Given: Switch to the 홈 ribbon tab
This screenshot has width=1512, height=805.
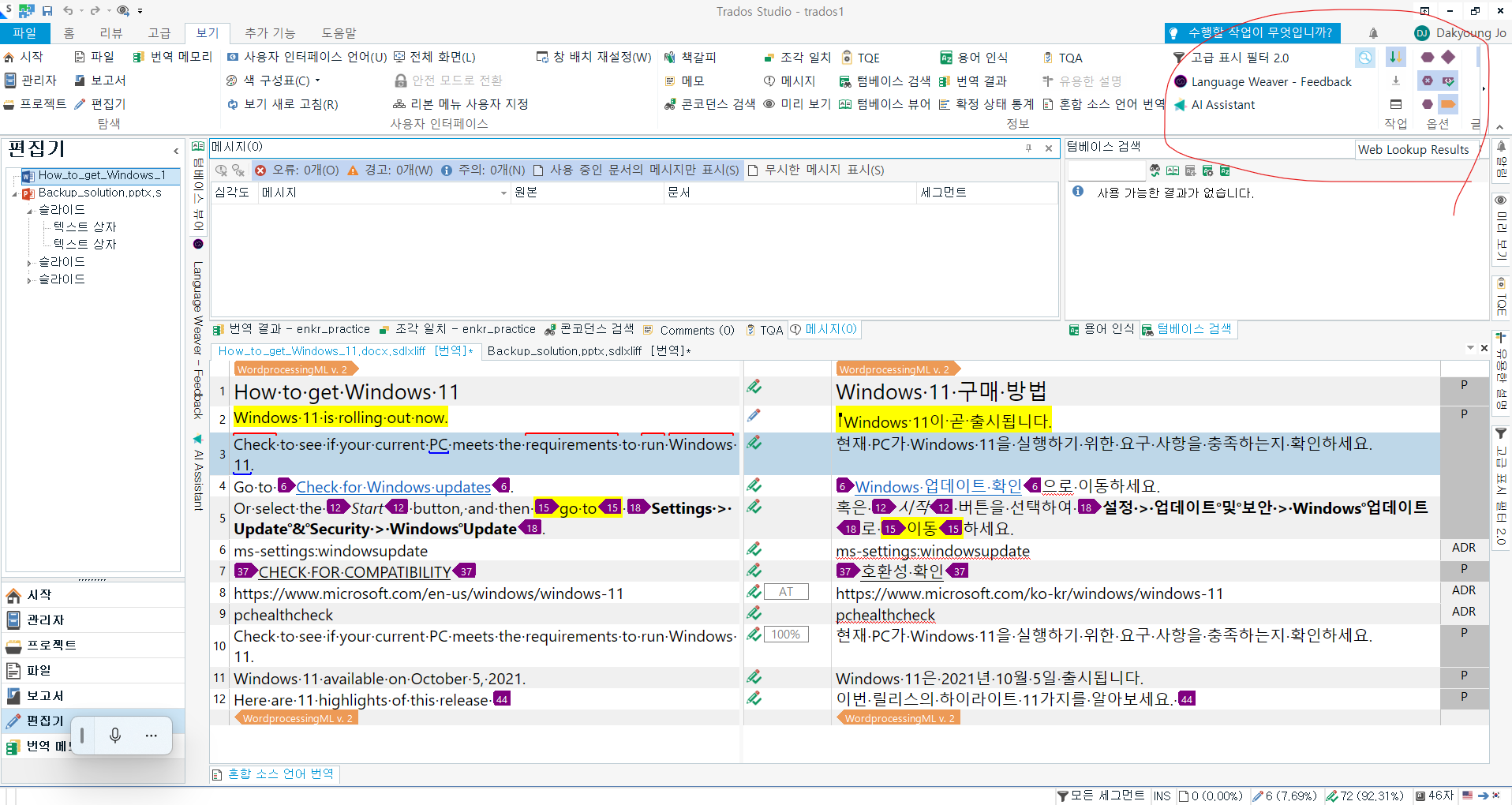Looking at the screenshot, I should pos(69,33).
